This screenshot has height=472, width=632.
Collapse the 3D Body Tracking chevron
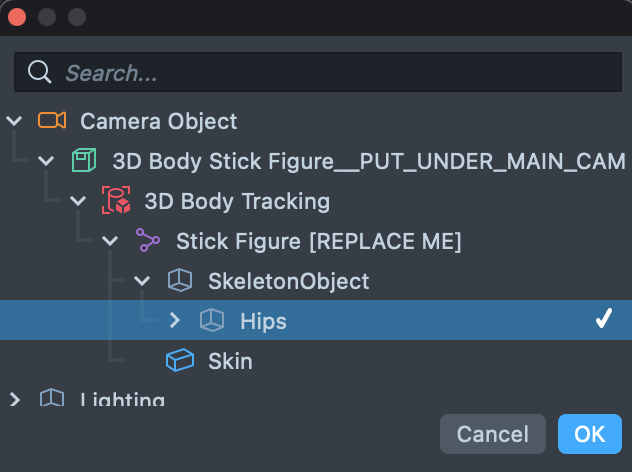[x=78, y=201]
